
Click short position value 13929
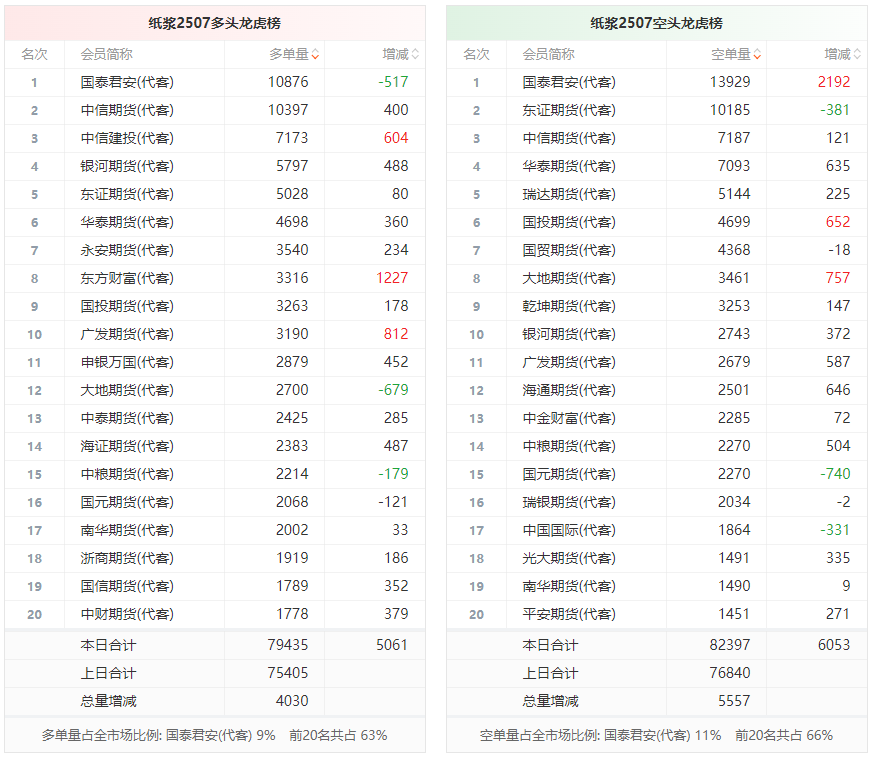pos(730,82)
